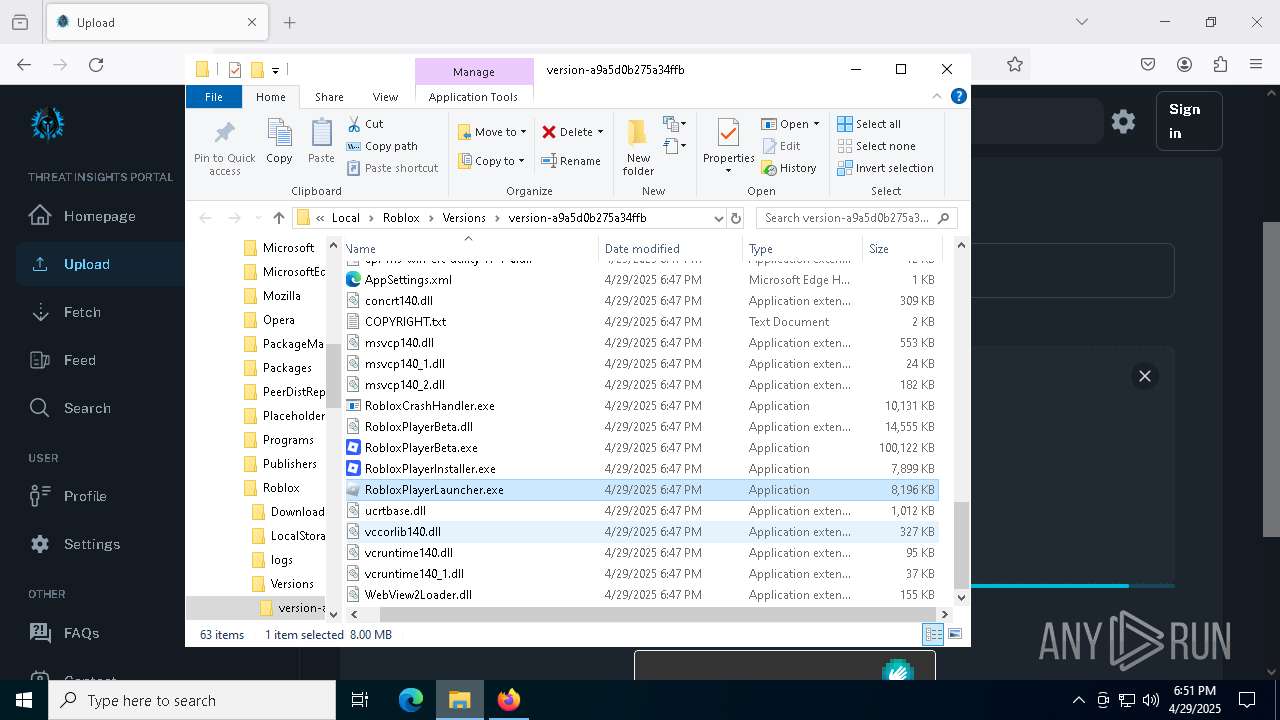Click the Sign in button
This screenshot has width=1280, height=720.
click(1189, 121)
